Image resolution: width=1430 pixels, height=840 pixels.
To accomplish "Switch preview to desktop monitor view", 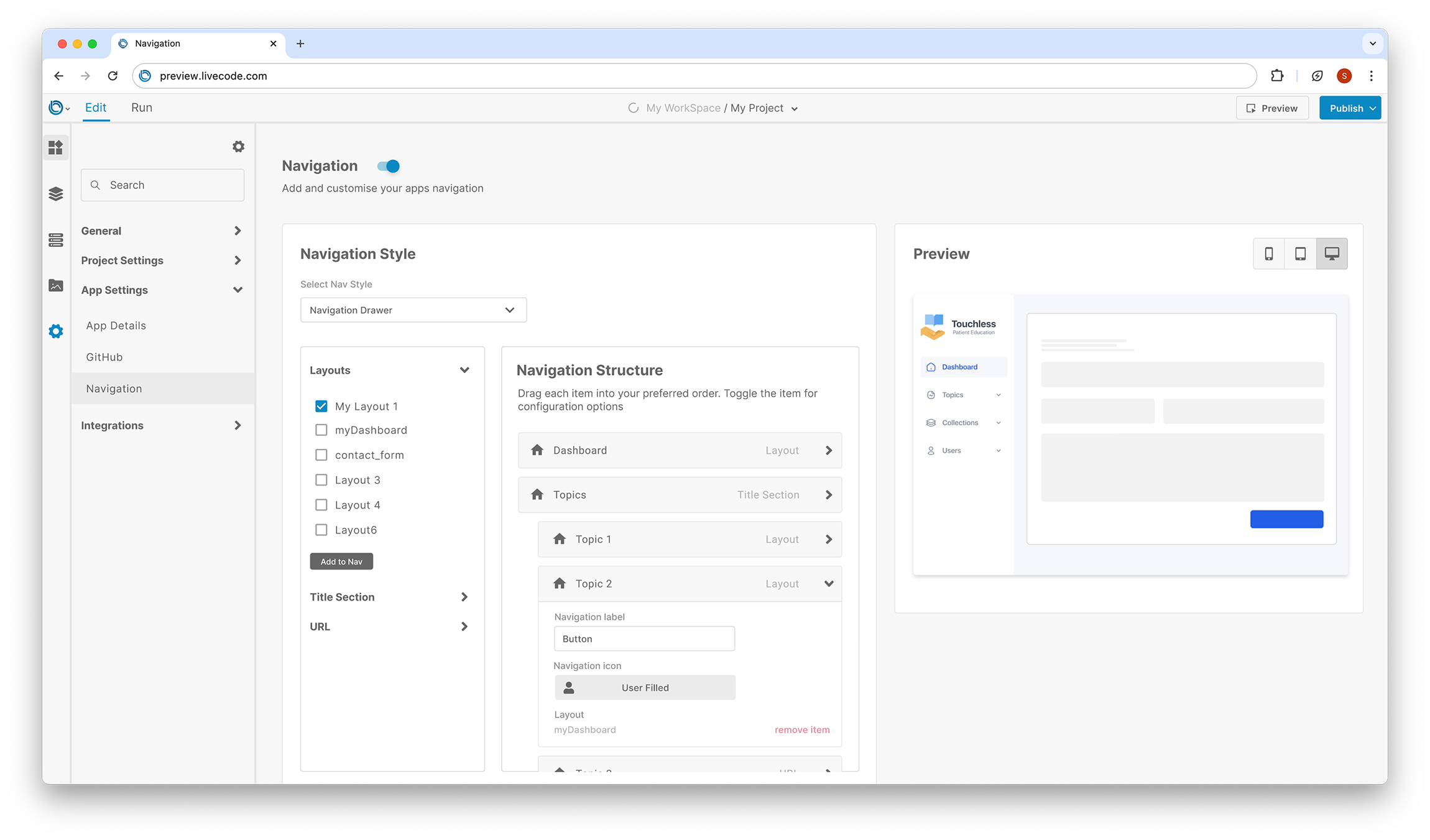I will pyautogui.click(x=1332, y=254).
